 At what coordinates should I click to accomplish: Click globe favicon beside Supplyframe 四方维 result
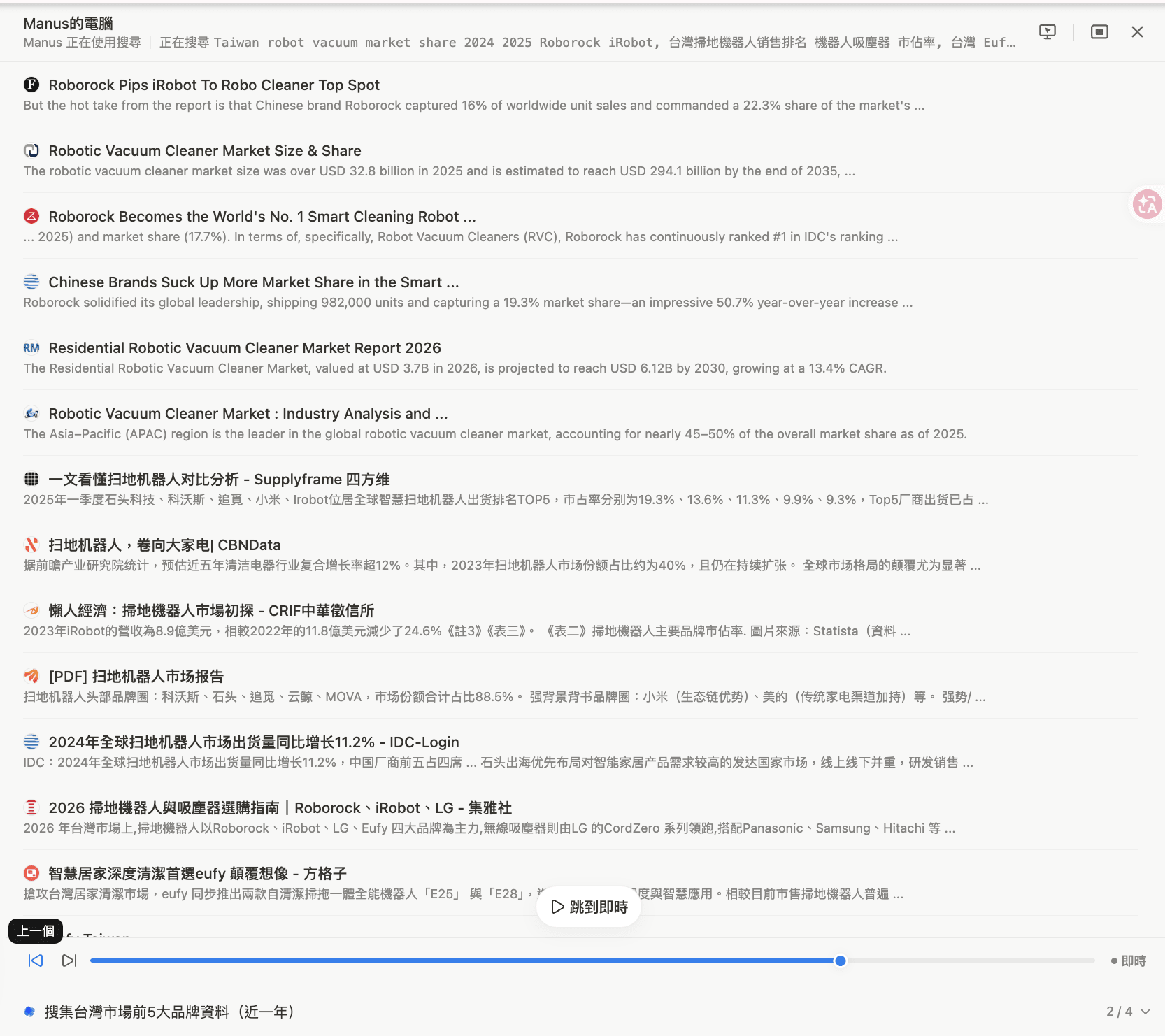click(31, 479)
